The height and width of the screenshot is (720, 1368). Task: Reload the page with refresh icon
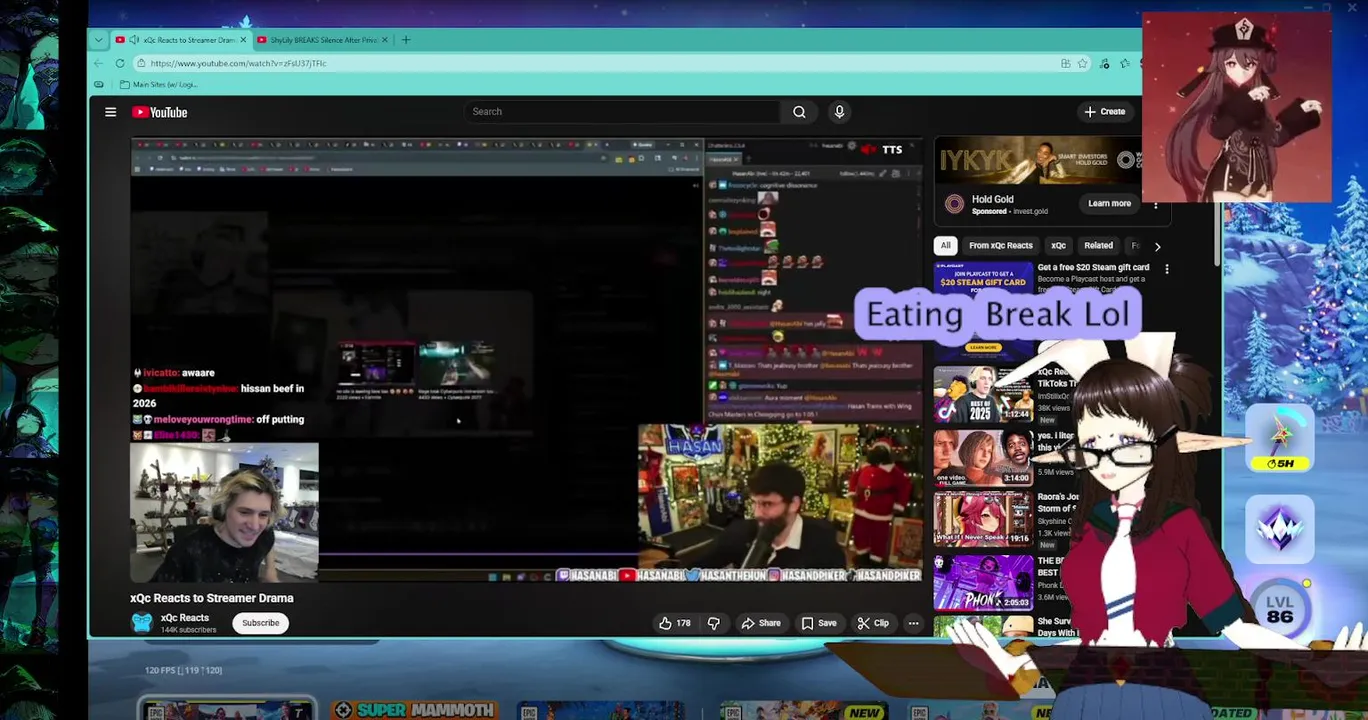pyautogui.click(x=120, y=63)
